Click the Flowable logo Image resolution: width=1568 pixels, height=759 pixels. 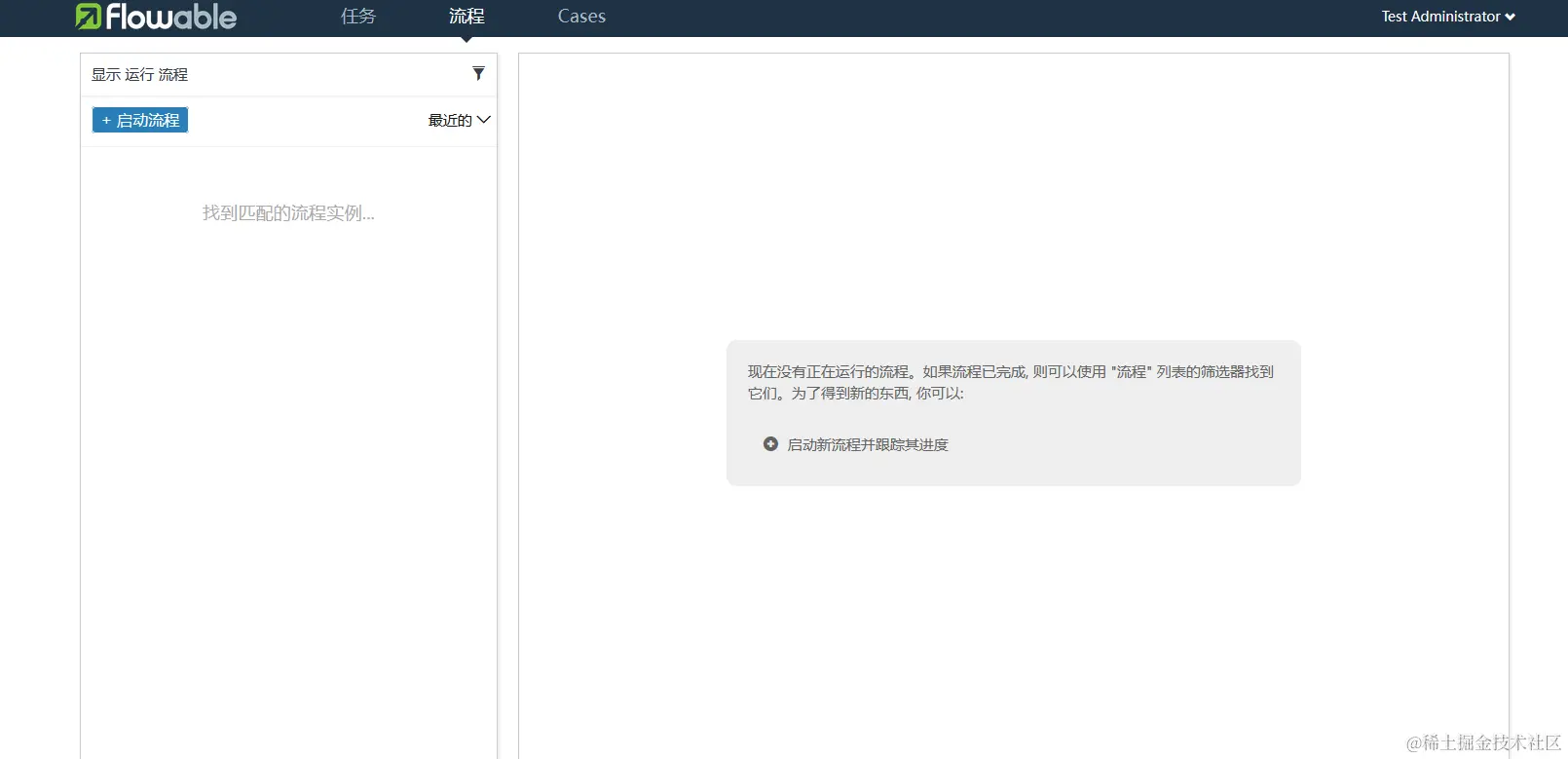click(156, 17)
